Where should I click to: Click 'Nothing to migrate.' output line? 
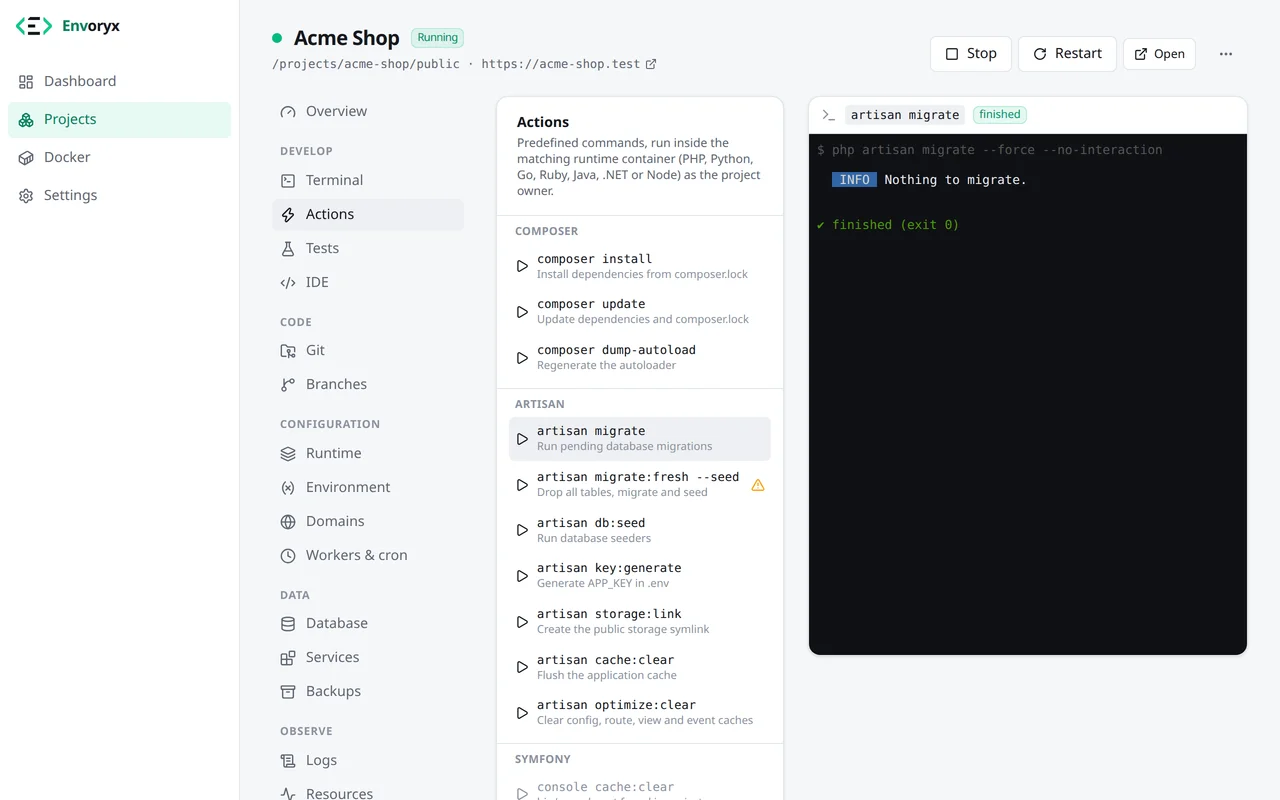click(x=955, y=180)
